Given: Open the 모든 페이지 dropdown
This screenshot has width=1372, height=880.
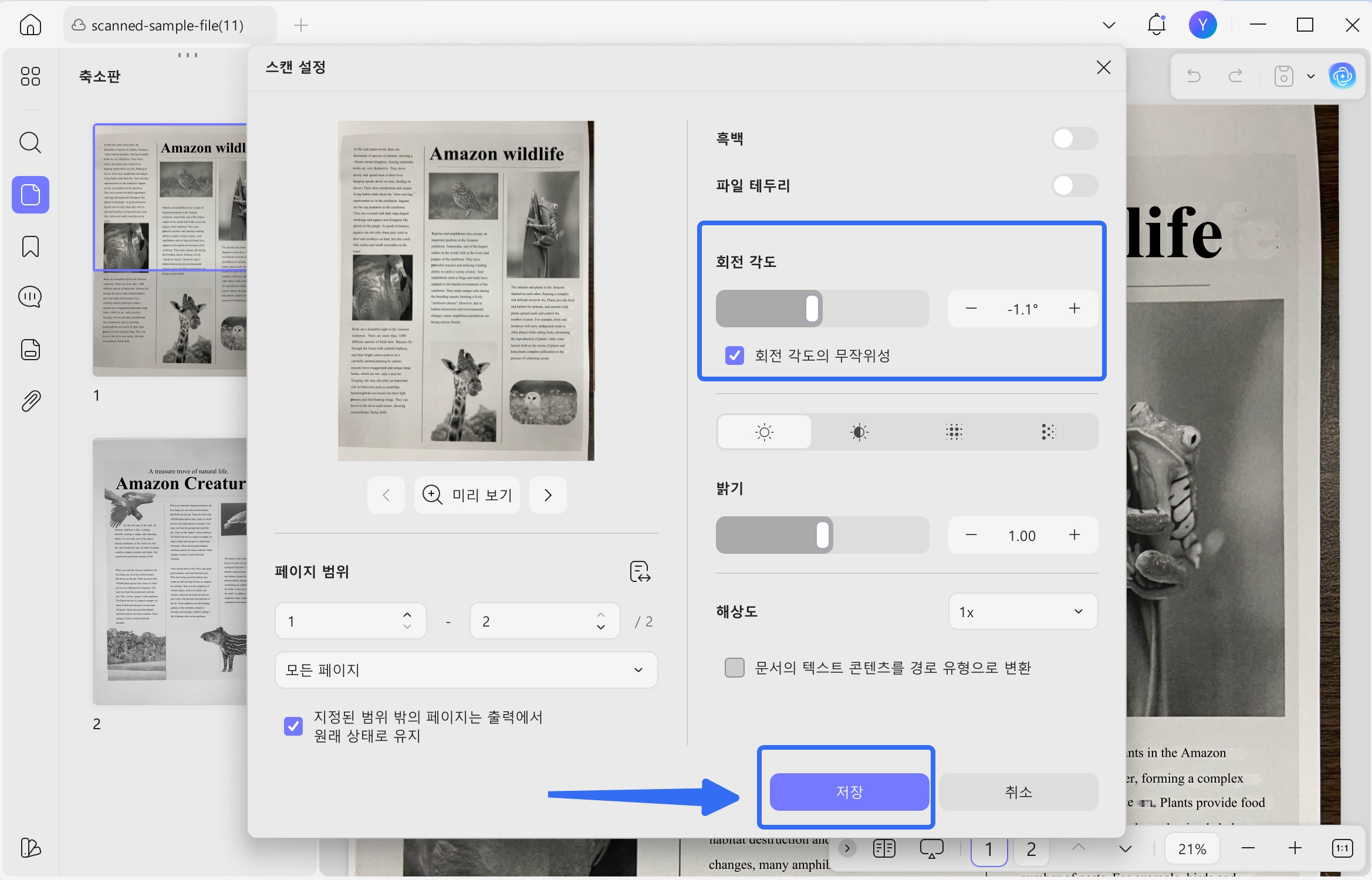Looking at the screenshot, I should (x=466, y=670).
